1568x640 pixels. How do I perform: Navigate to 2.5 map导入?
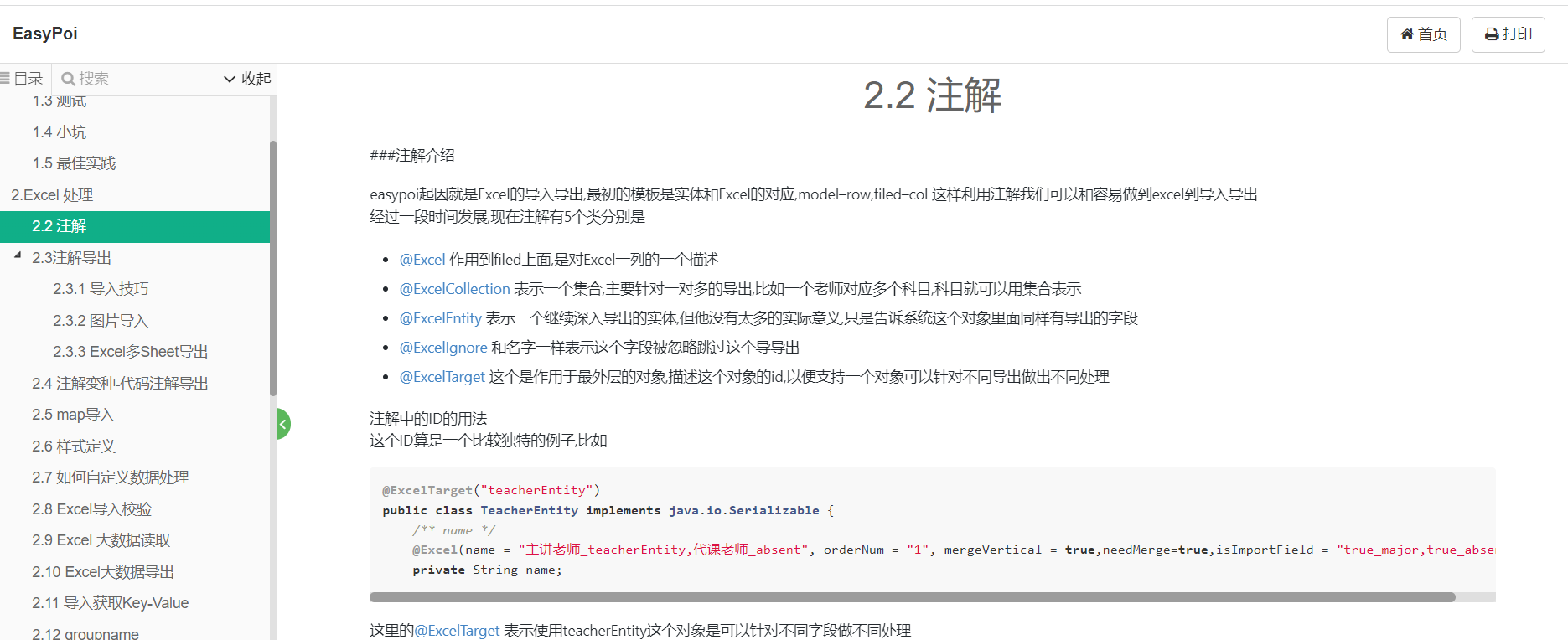coord(73,415)
